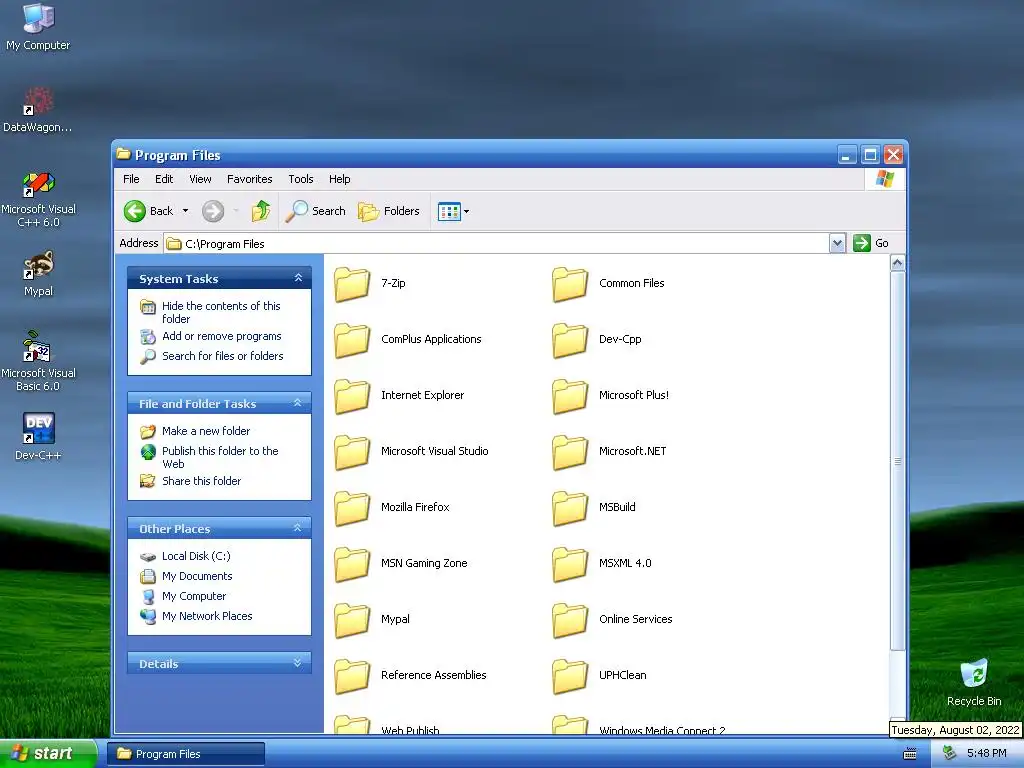Screen dimensions: 1024x768
Task: Go to My Documents in Other Places
Action: [x=197, y=576]
